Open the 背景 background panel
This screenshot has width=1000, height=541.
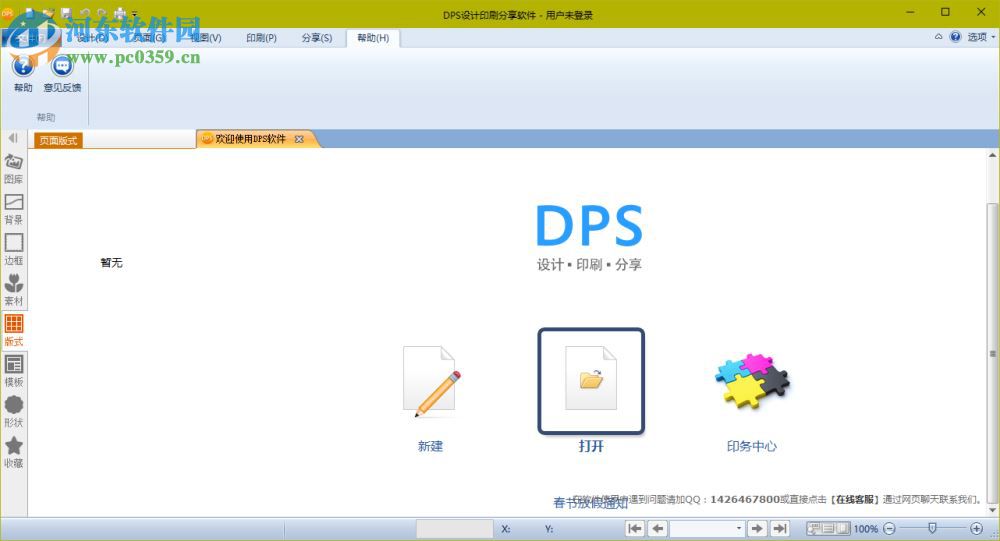tap(13, 209)
